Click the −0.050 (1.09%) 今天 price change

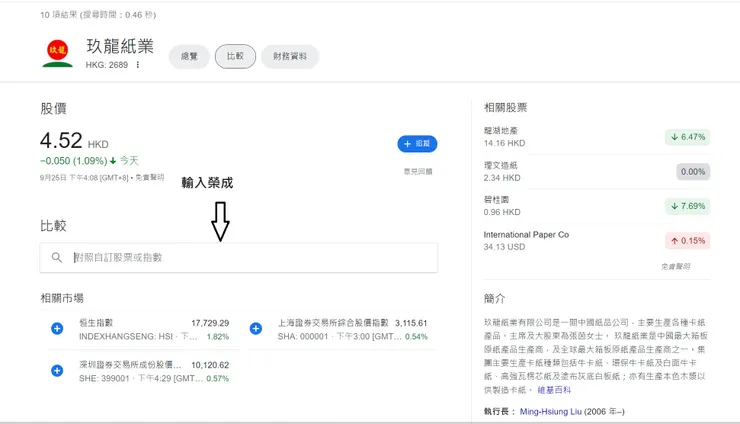pyautogui.click(x=89, y=161)
